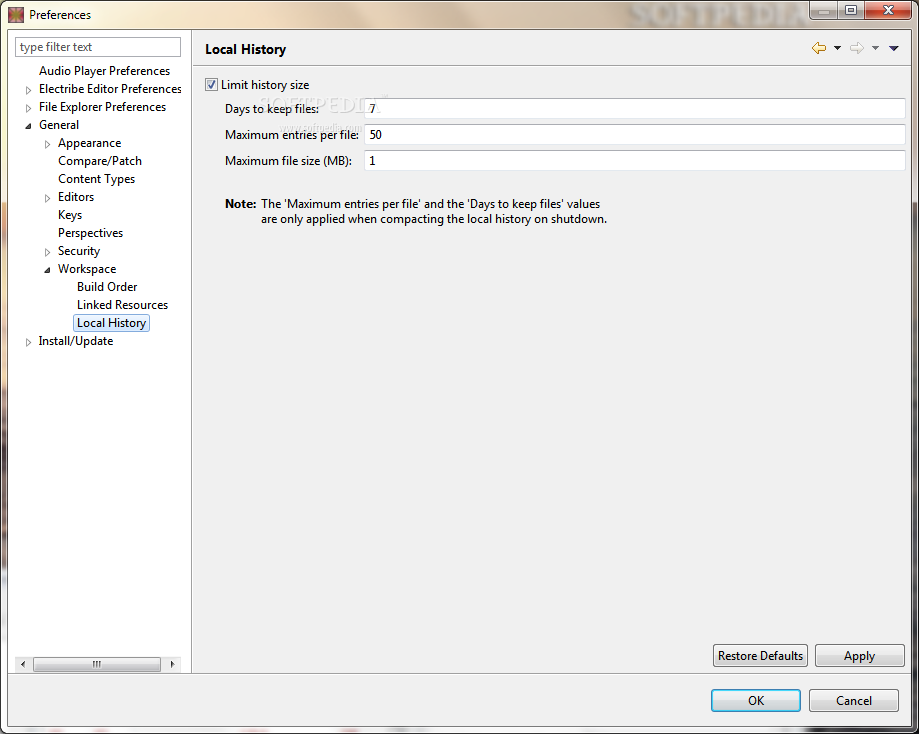Click the back navigation arrow icon
Screen dimensions: 919x734
[x=819, y=48]
